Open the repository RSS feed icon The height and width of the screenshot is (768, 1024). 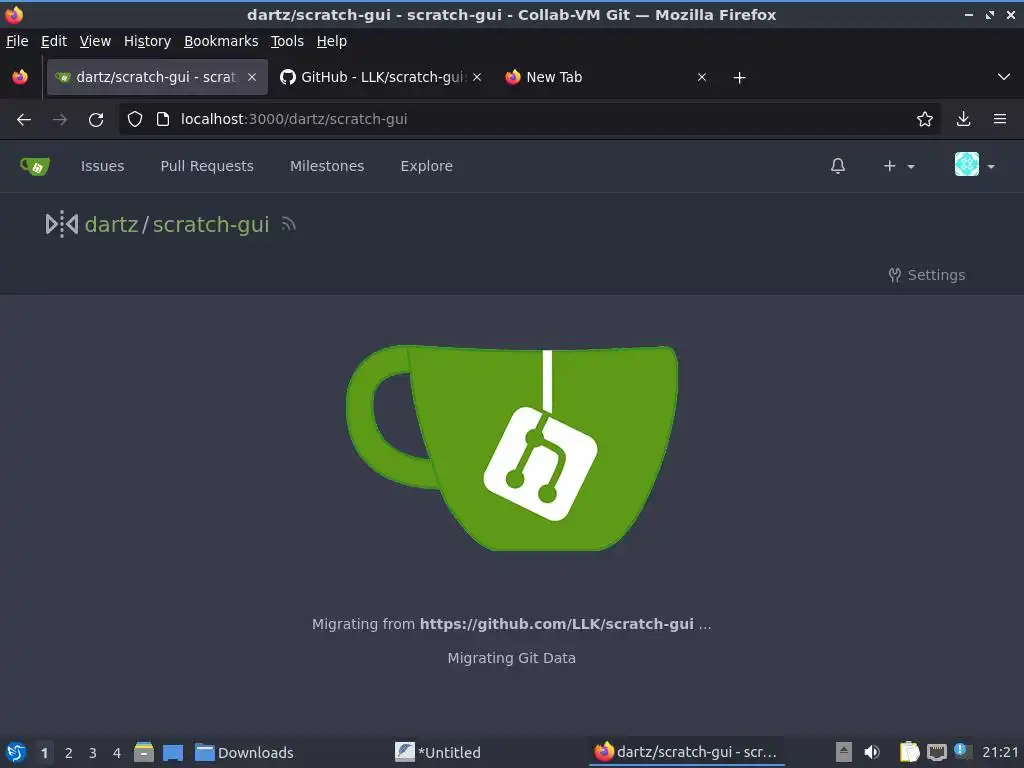pyautogui.click(x=289, y=225)
